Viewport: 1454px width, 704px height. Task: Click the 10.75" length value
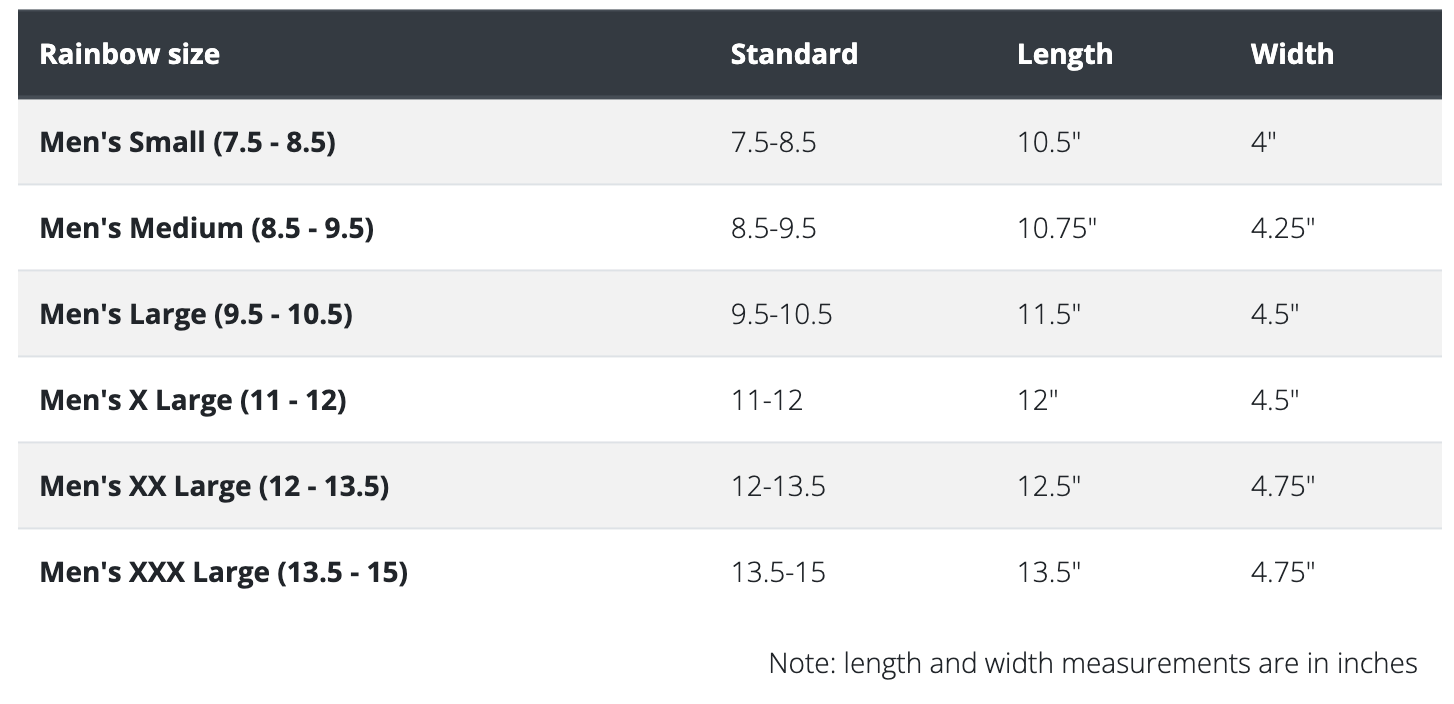pos(1057,228)
